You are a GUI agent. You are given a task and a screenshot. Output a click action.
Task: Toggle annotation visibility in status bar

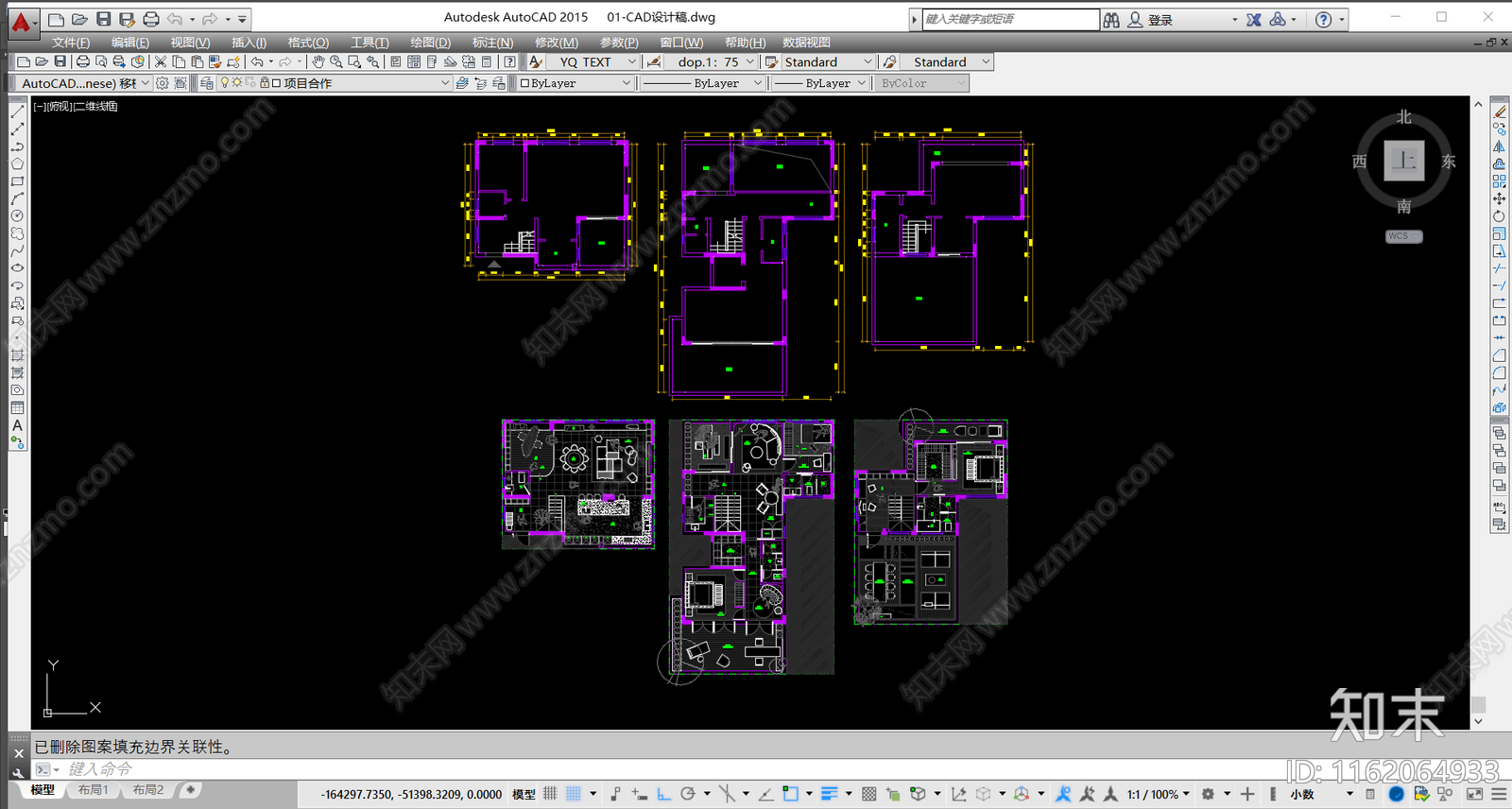1062,794
